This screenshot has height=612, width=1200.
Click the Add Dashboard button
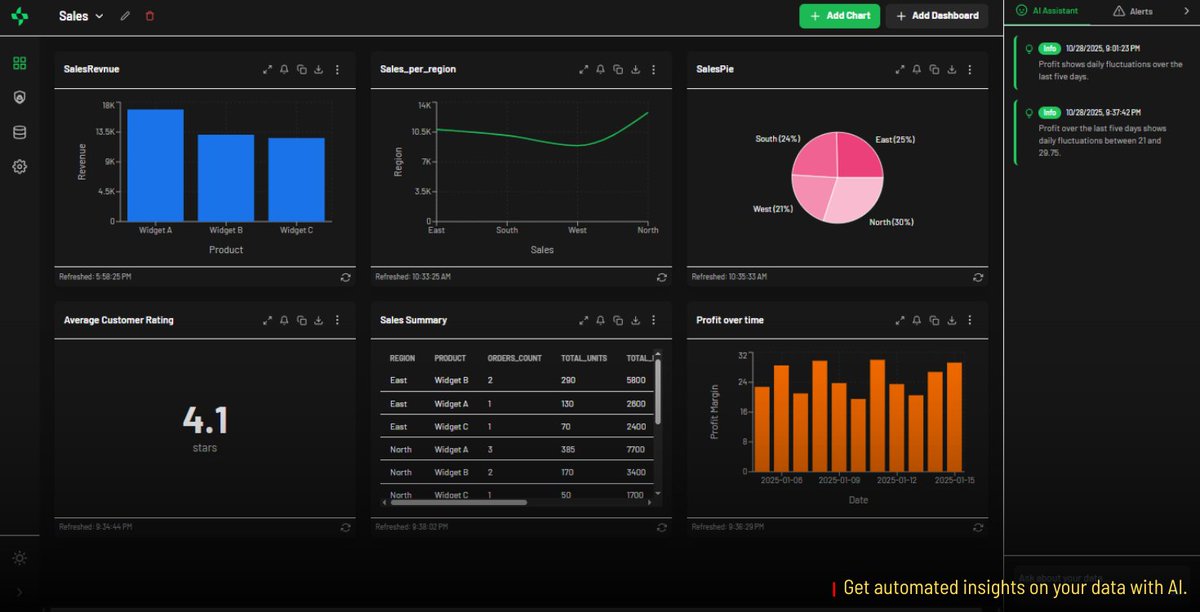937,16
